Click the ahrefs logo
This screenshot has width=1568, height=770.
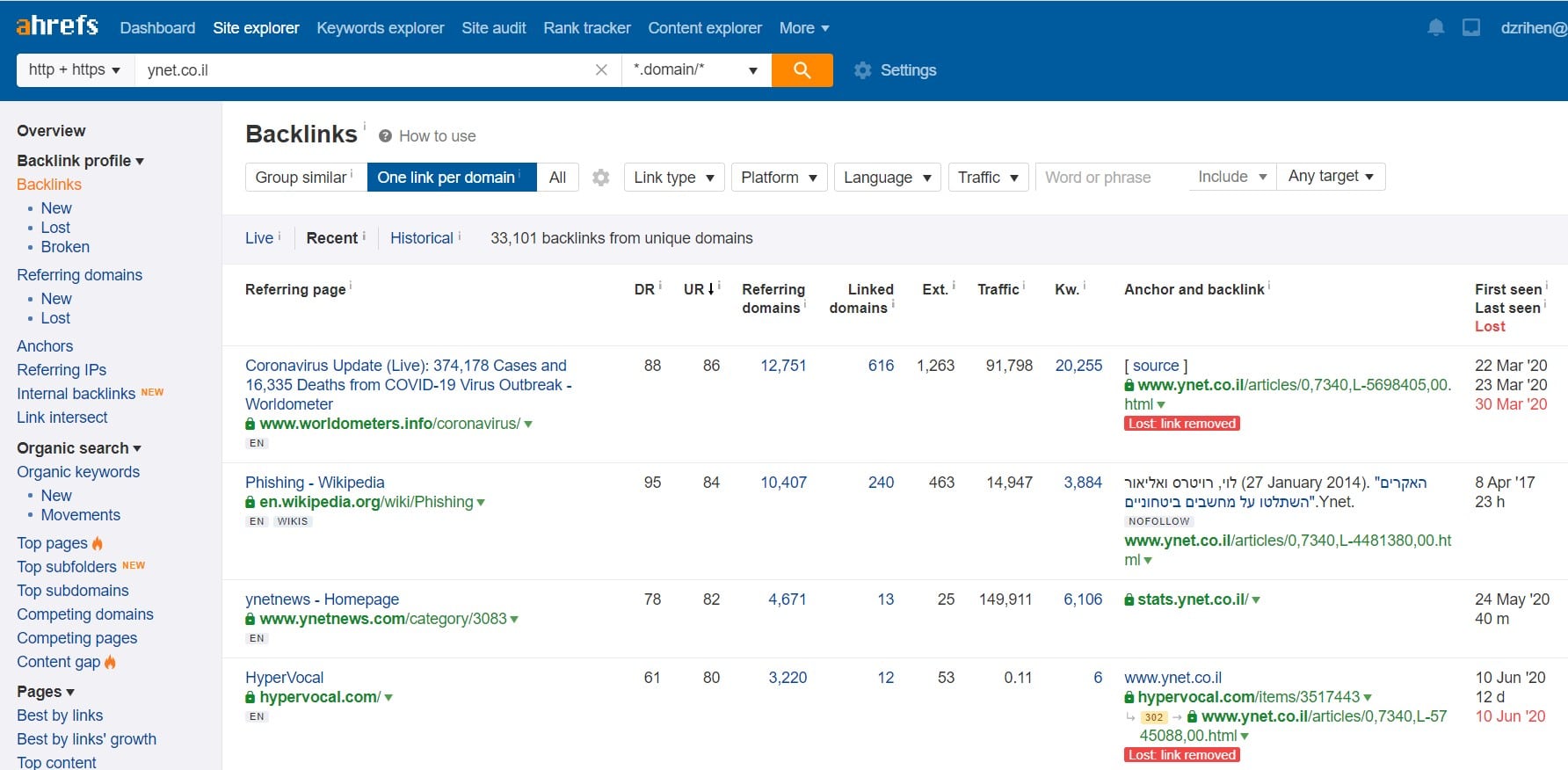tap(57, 26)
